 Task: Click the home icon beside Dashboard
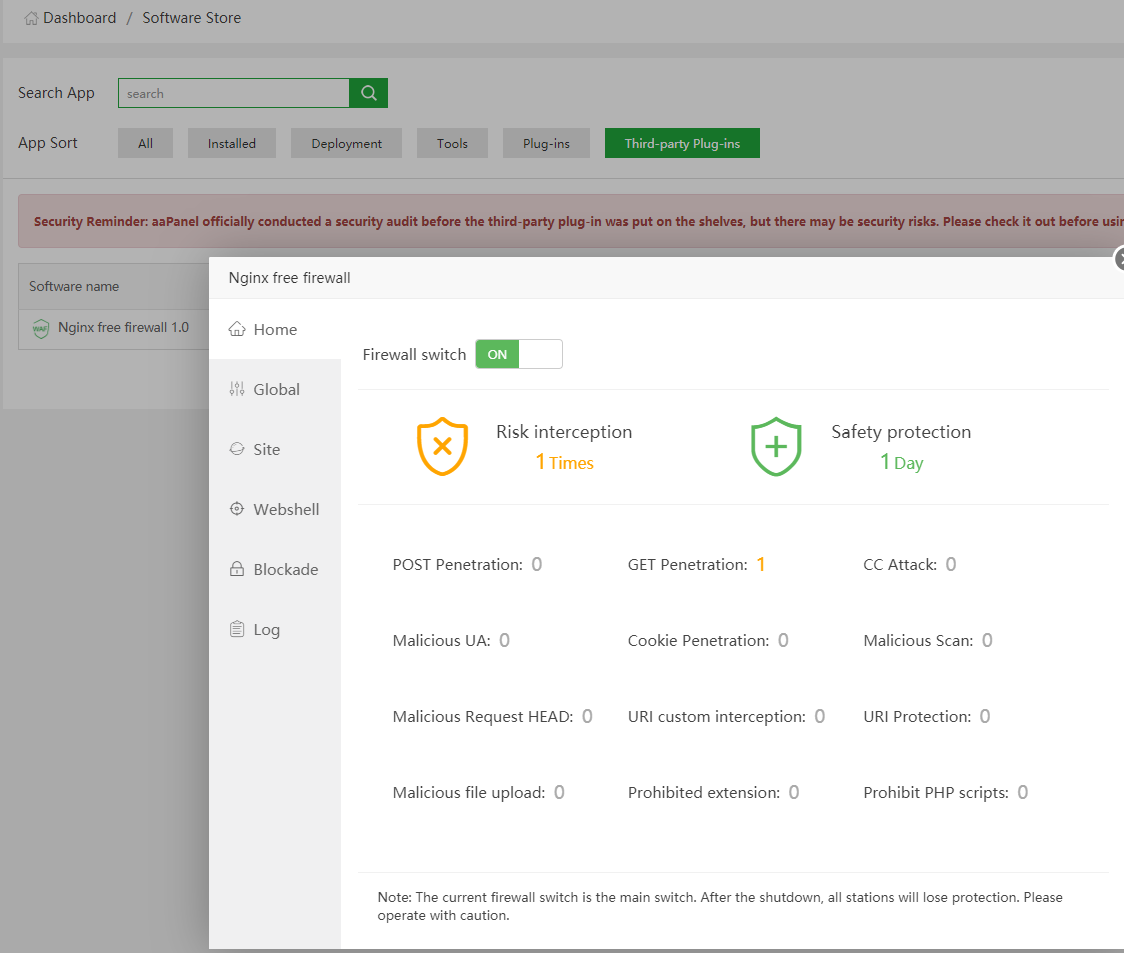click(32, 18)
